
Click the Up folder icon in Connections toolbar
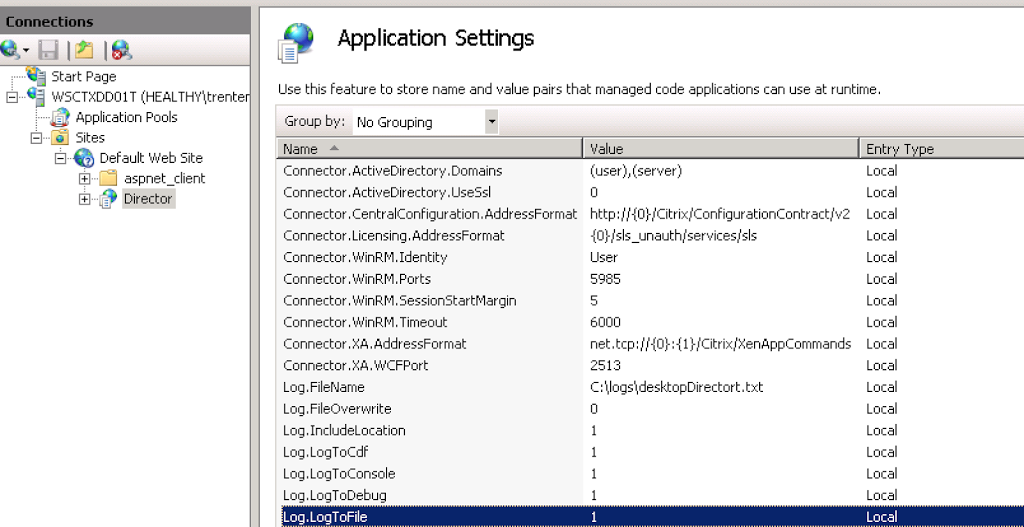click(84, 49)
